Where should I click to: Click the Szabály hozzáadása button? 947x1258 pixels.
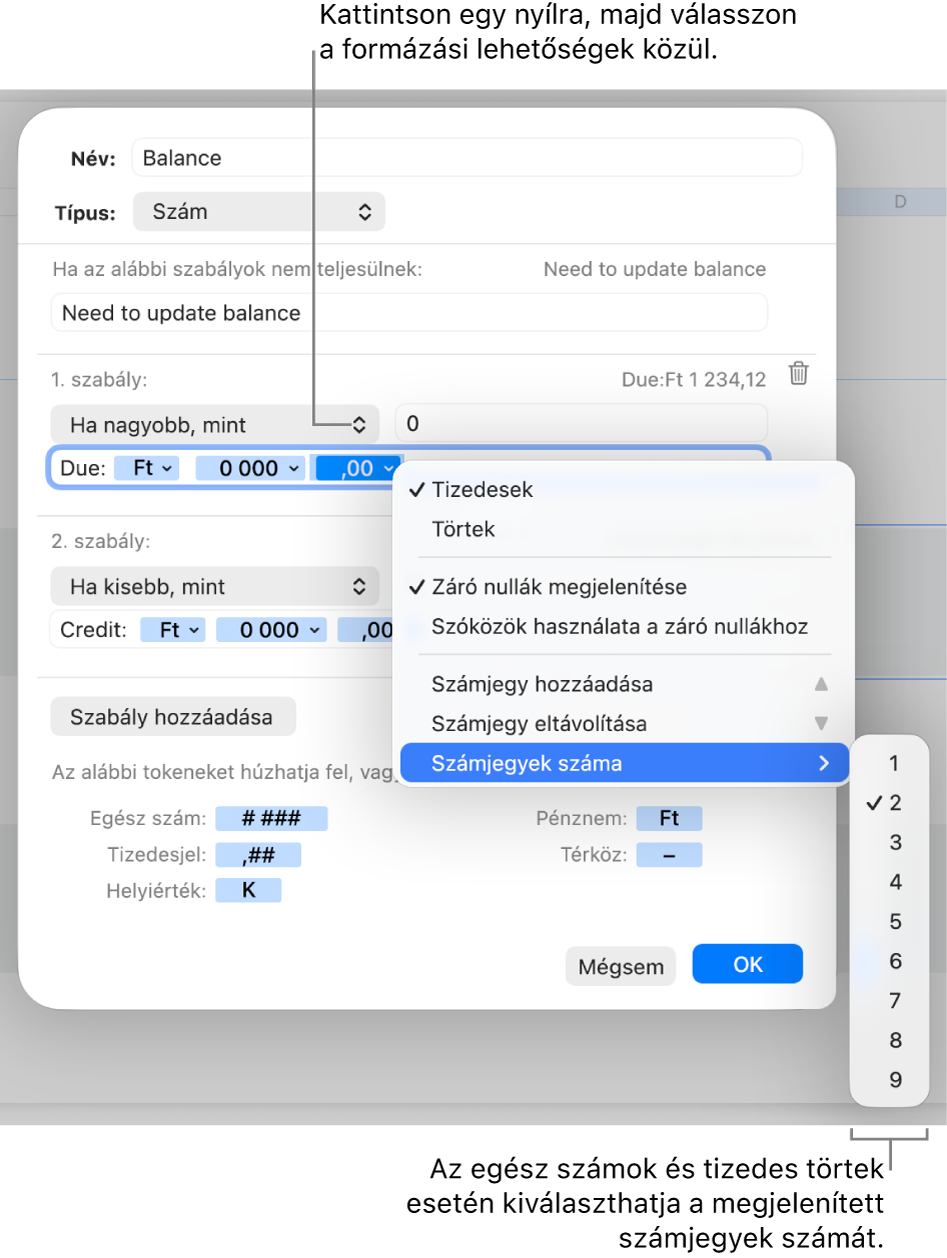point(174,717)
